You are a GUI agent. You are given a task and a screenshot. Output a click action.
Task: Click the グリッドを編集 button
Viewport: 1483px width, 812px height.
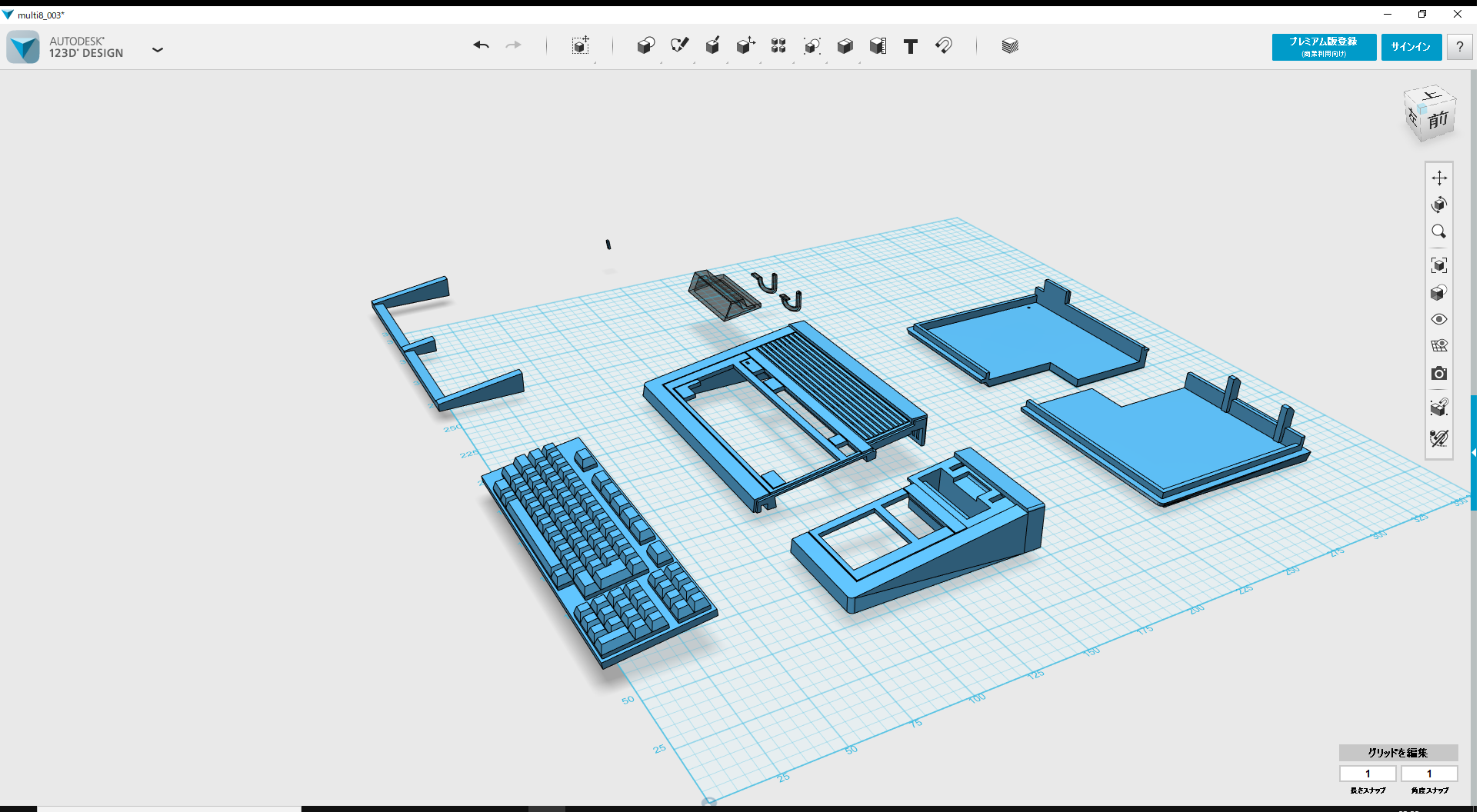click(x=1397, y=753)
